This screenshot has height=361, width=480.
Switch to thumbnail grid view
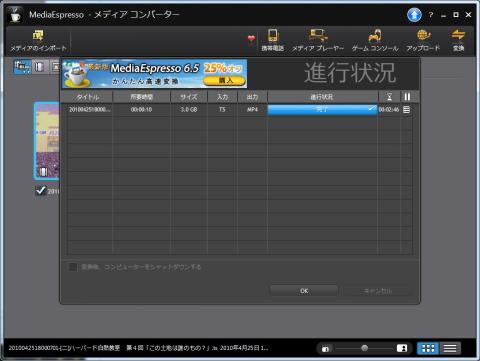[428, 348]
